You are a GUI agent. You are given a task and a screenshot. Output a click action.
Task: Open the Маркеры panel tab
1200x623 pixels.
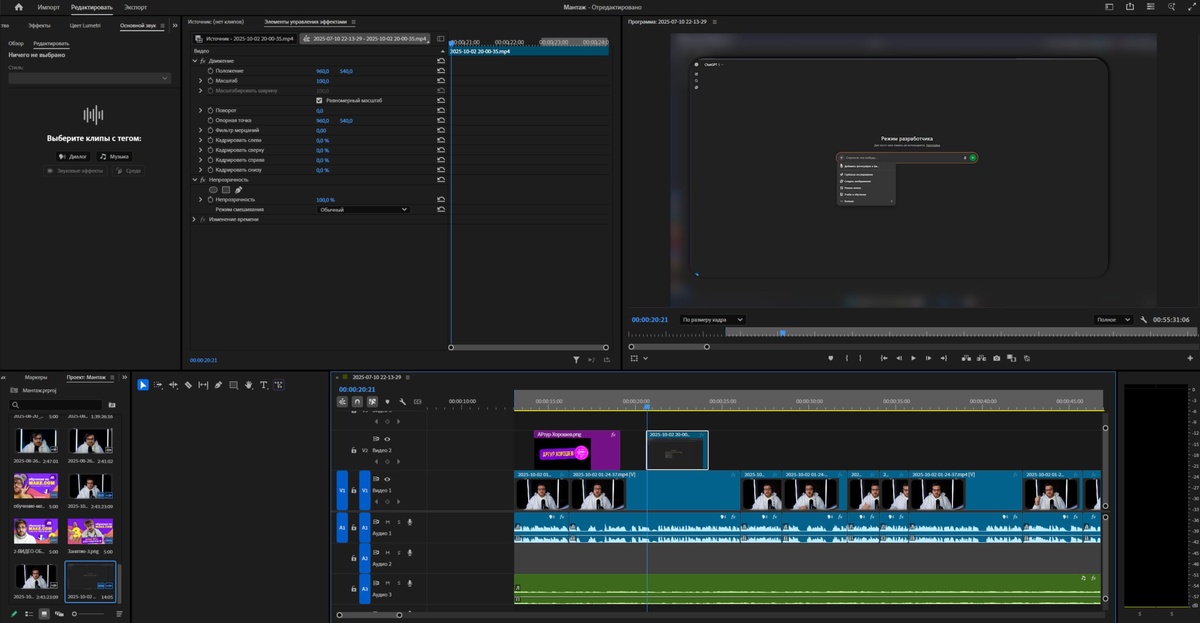point(36,377)
